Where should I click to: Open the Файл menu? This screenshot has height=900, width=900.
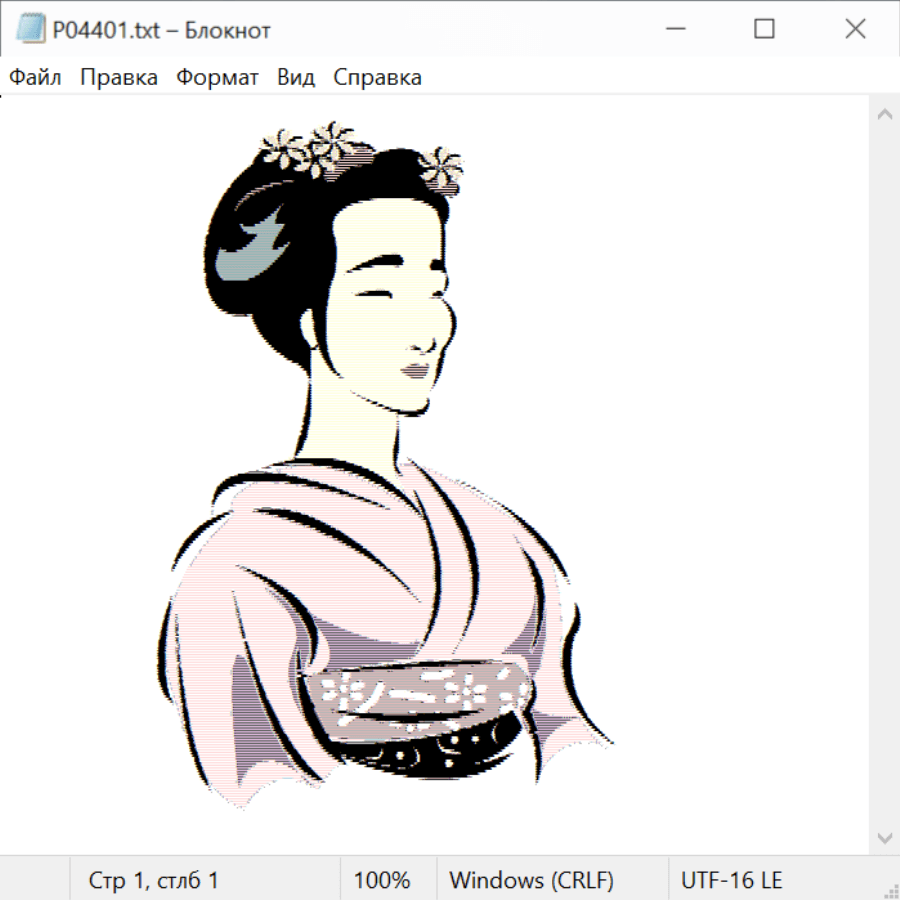click(x=36, y=78)
